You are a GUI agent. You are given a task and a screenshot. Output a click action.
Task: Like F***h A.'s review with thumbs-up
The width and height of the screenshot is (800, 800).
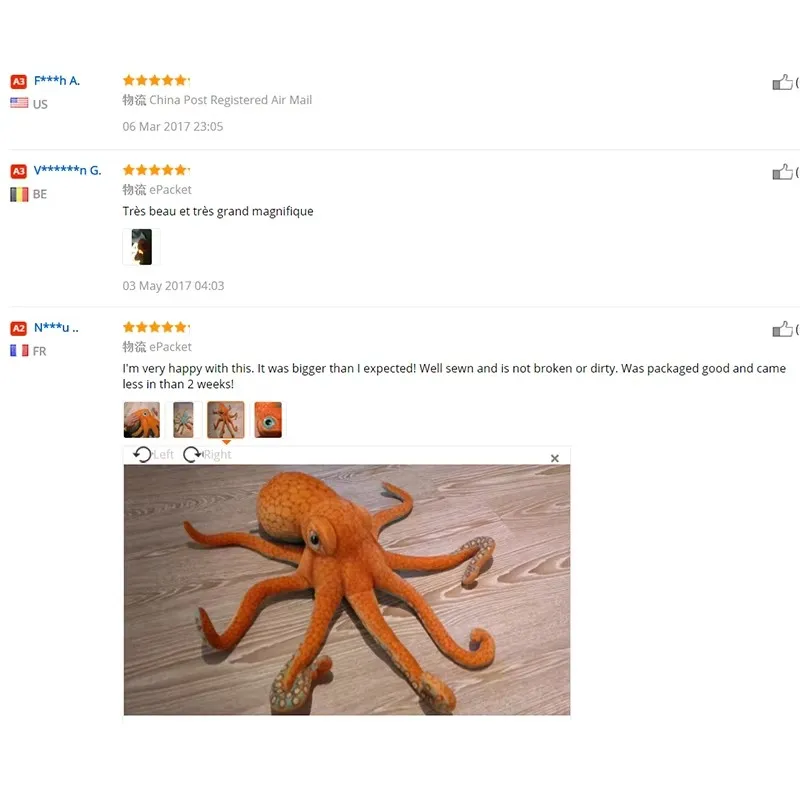tap(782, 82)
